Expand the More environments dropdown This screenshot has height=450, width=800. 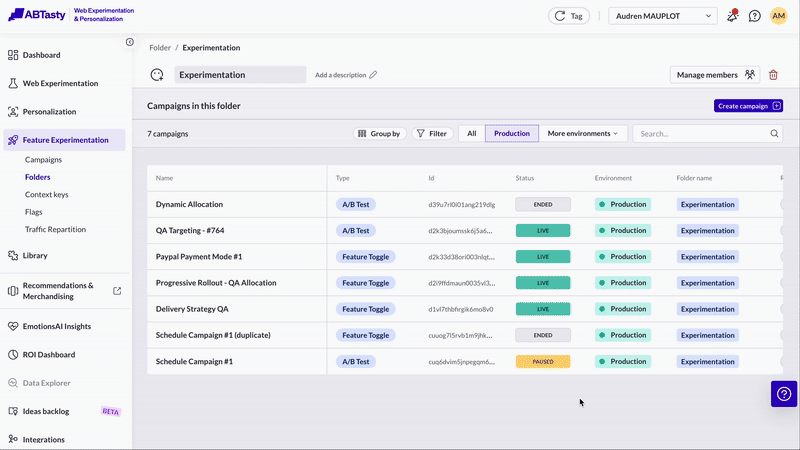pyautogui.click(x=582, y=133)
